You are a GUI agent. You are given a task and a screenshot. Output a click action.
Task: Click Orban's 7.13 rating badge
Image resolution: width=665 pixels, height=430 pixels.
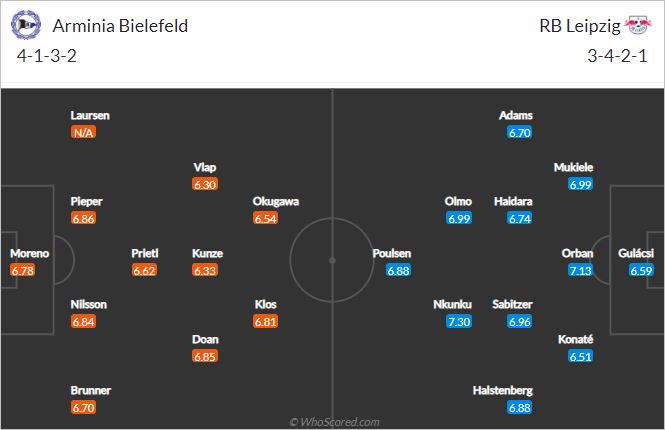[x=580, y=270]
